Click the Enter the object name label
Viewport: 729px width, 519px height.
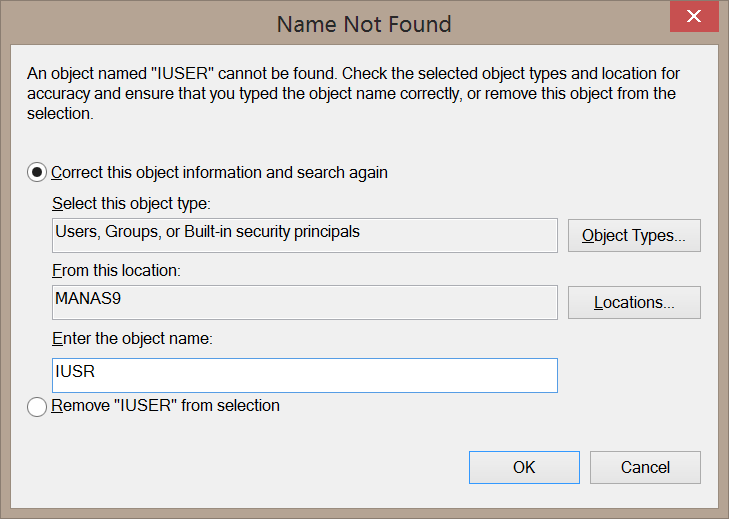coord(133,339)
